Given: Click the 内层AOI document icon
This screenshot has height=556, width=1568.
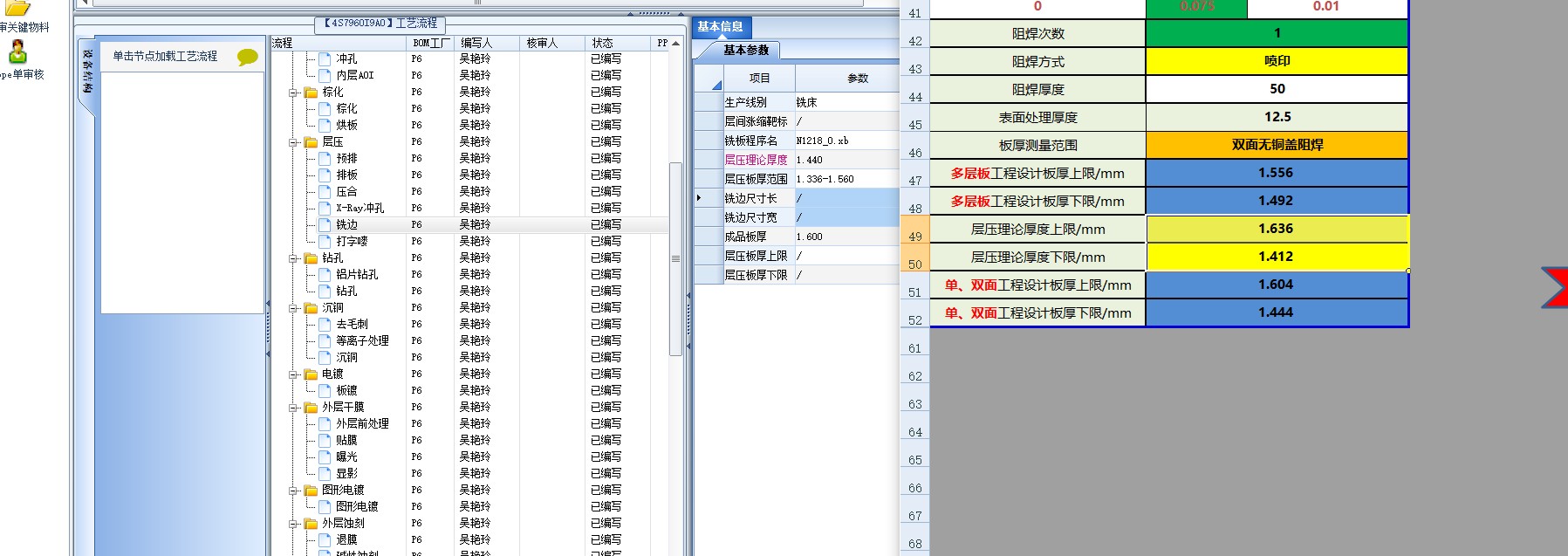Looking at the screenshot, I should [x=325, y=75].
